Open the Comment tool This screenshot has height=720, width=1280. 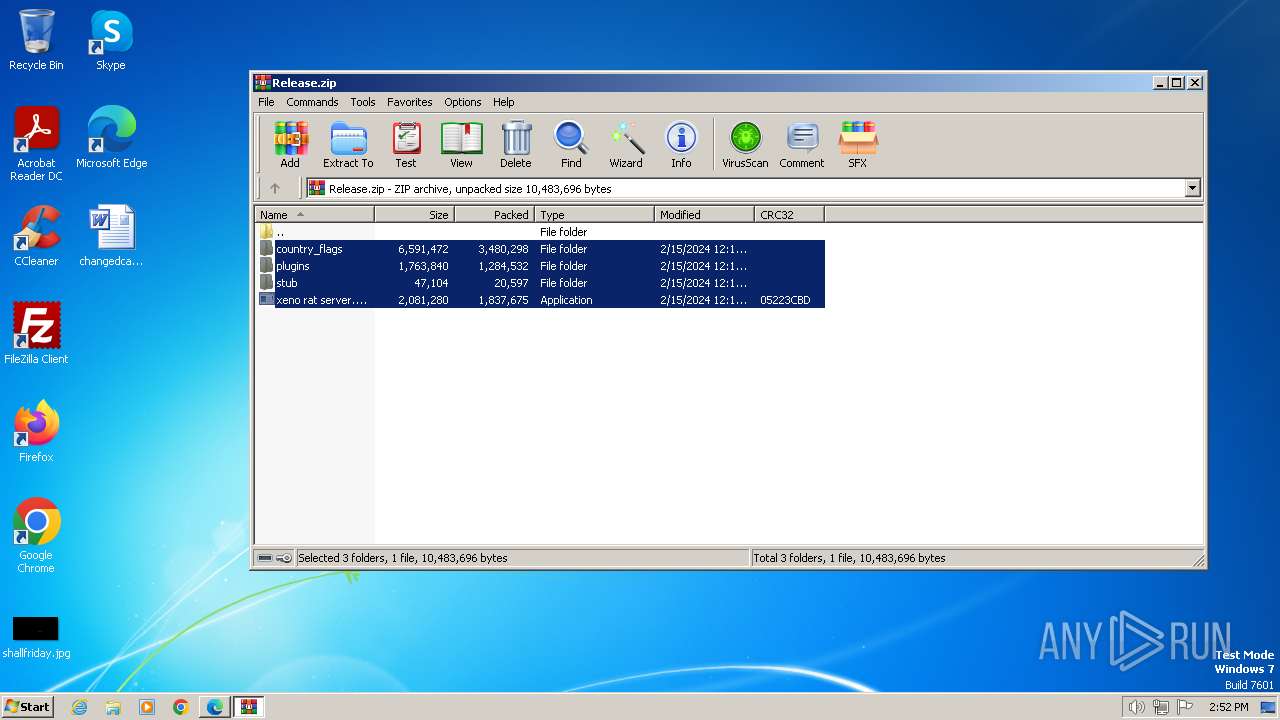click(x=802, y=145)
